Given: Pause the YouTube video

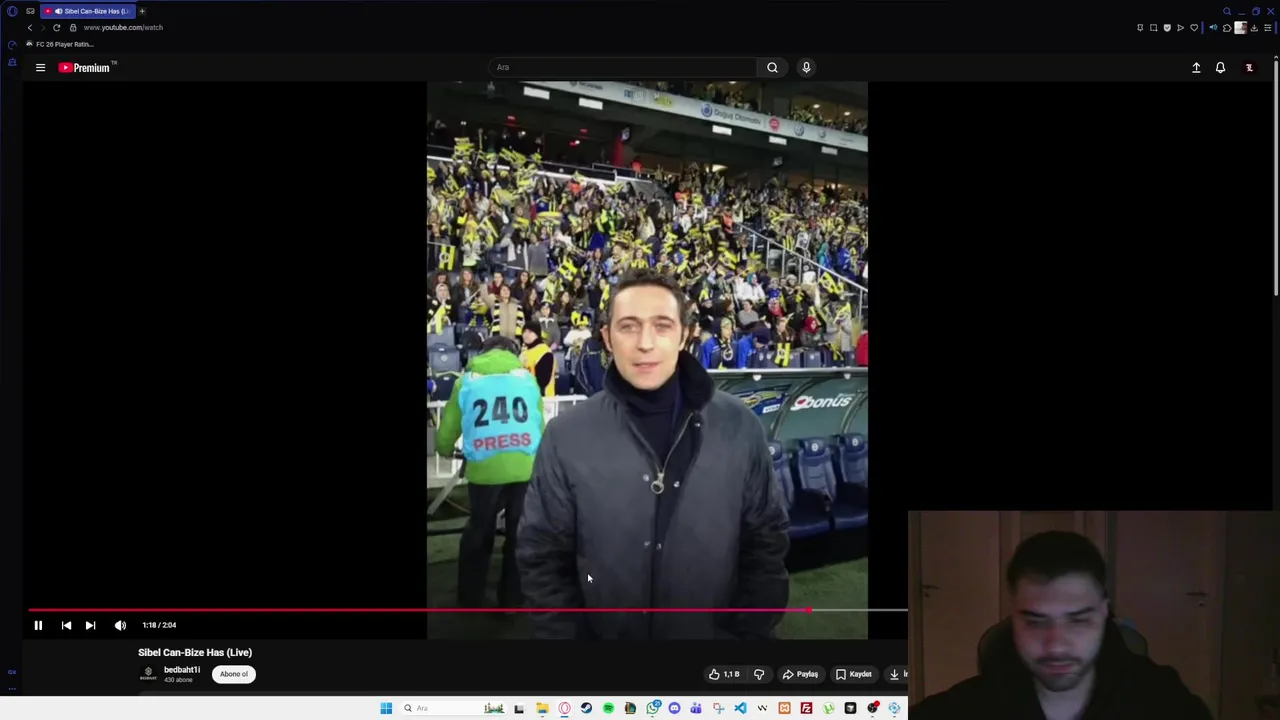Looking at the screenshot, I should point(38,625).
